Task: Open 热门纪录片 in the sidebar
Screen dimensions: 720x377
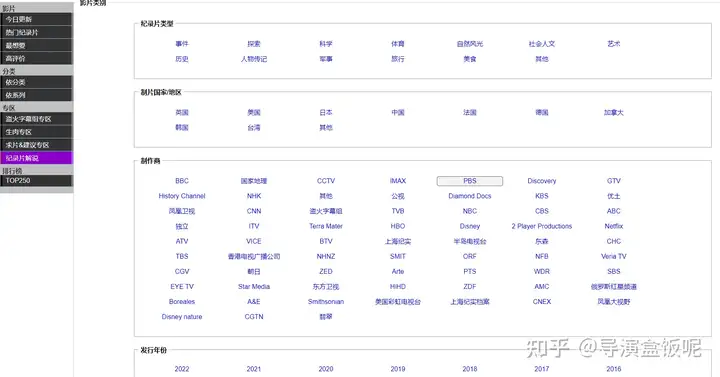Action: click(36, 32)
